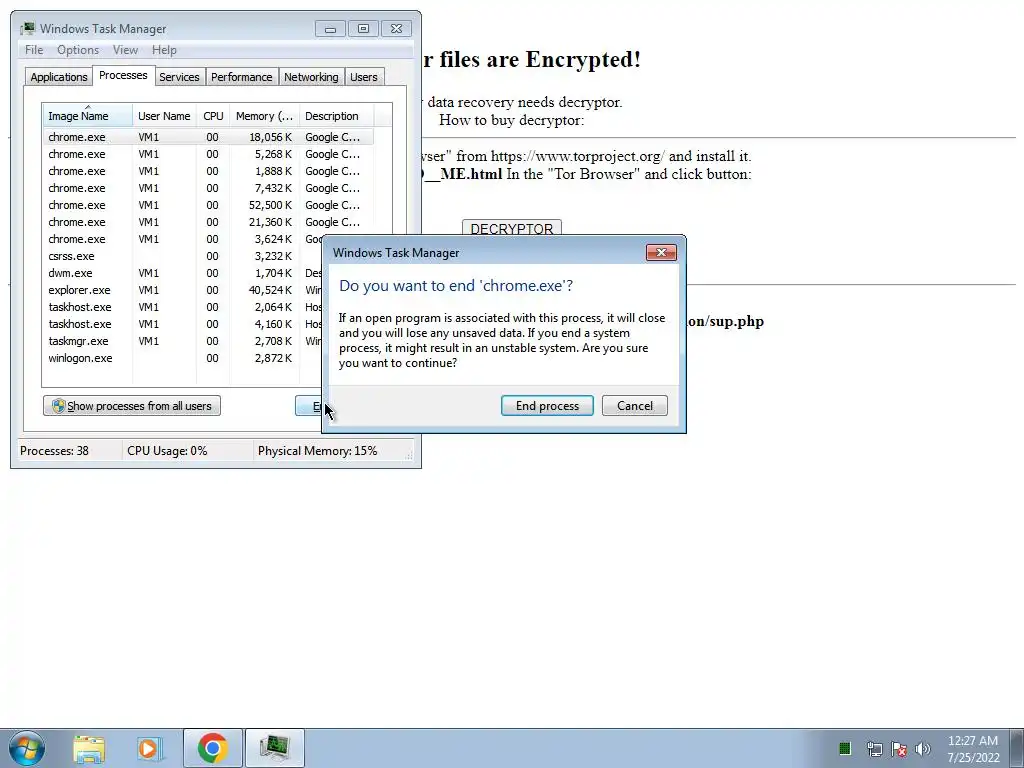
Task: Sort processes by Image Name column
Action: [88, 116]
